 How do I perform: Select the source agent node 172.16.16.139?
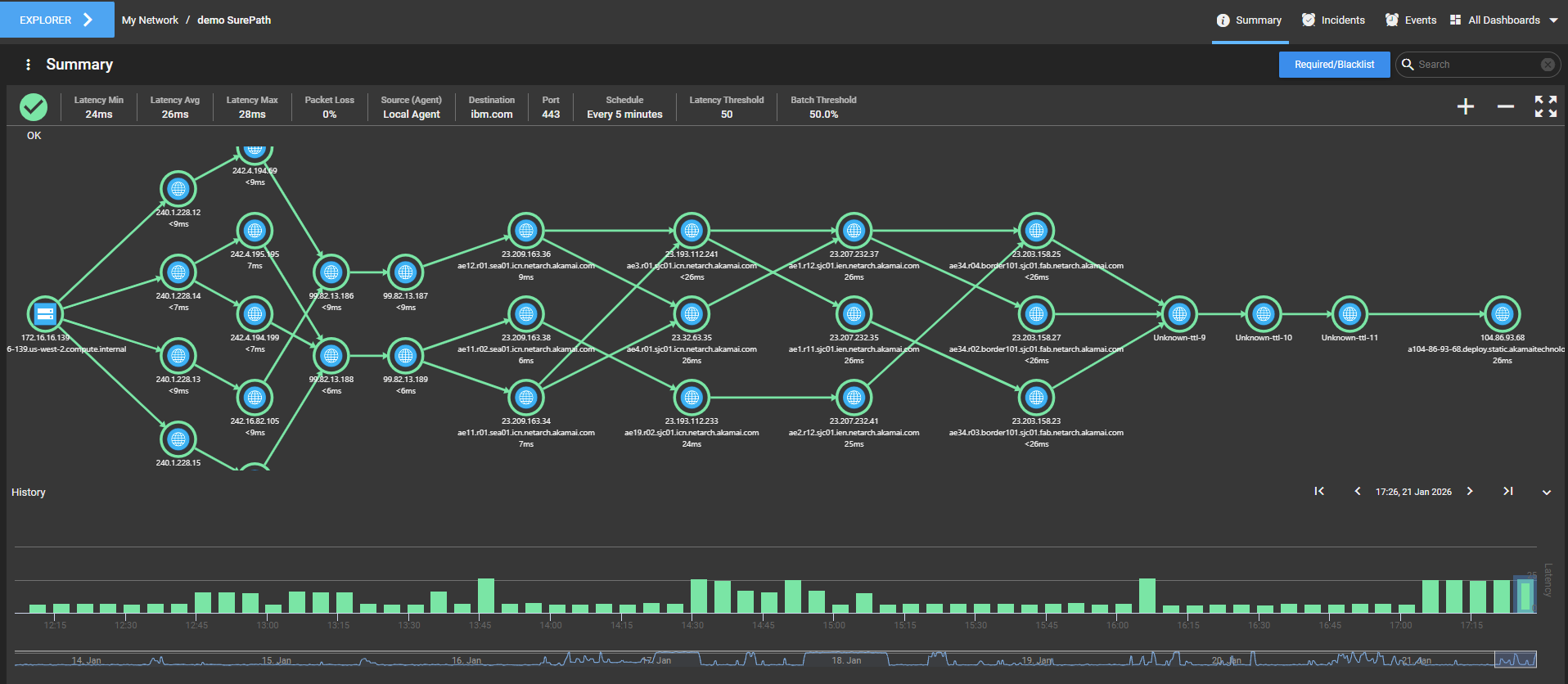tap(45, 314)
